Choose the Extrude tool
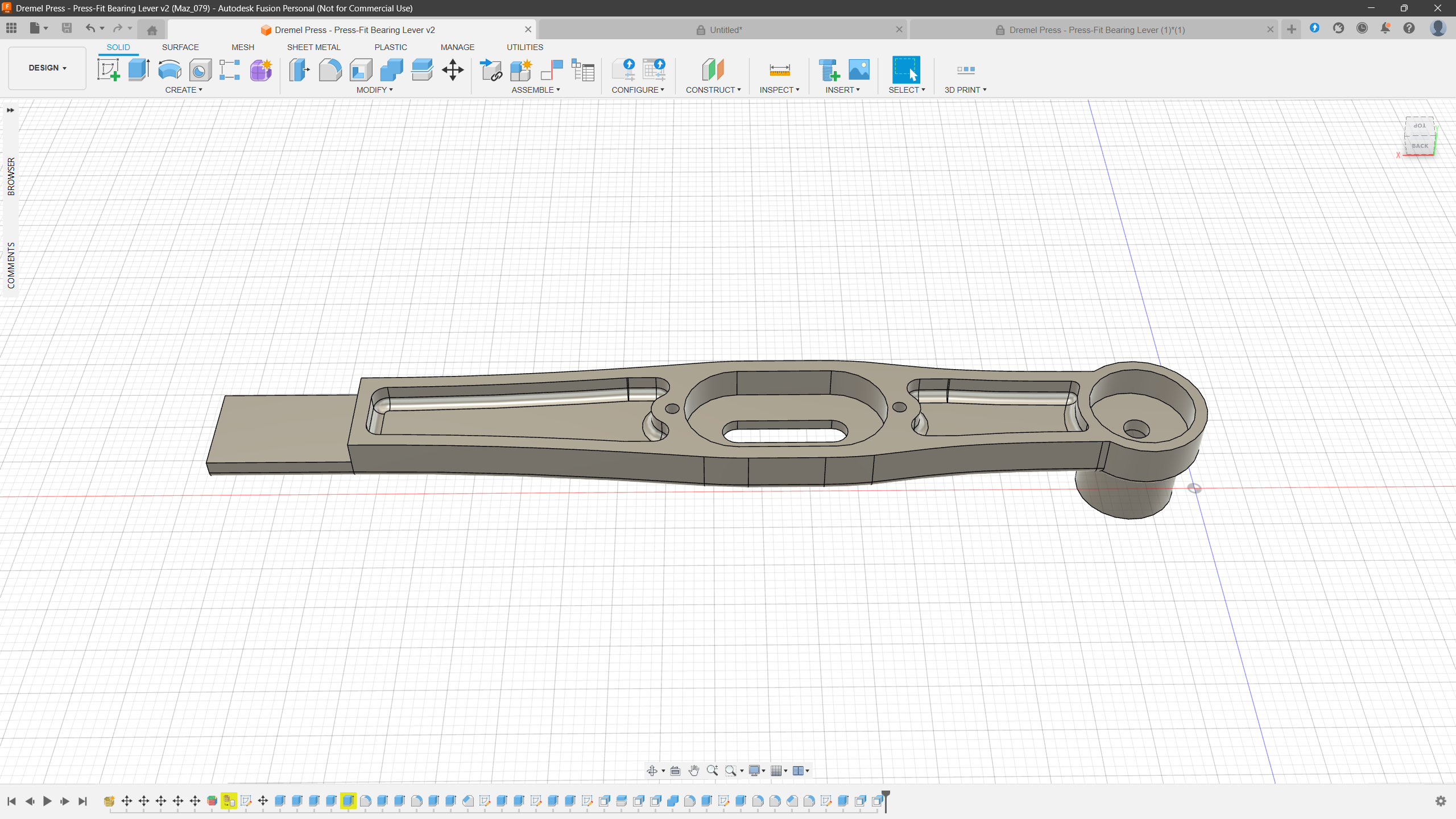This screenshot has width=1456, height=819. (139, 70)
